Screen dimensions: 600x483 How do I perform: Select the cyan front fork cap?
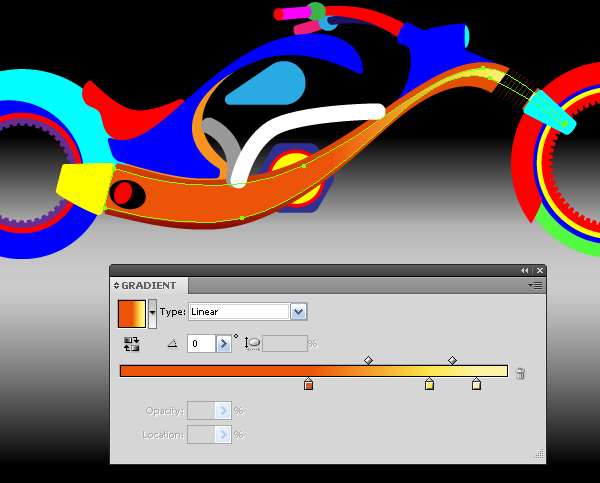549,112
